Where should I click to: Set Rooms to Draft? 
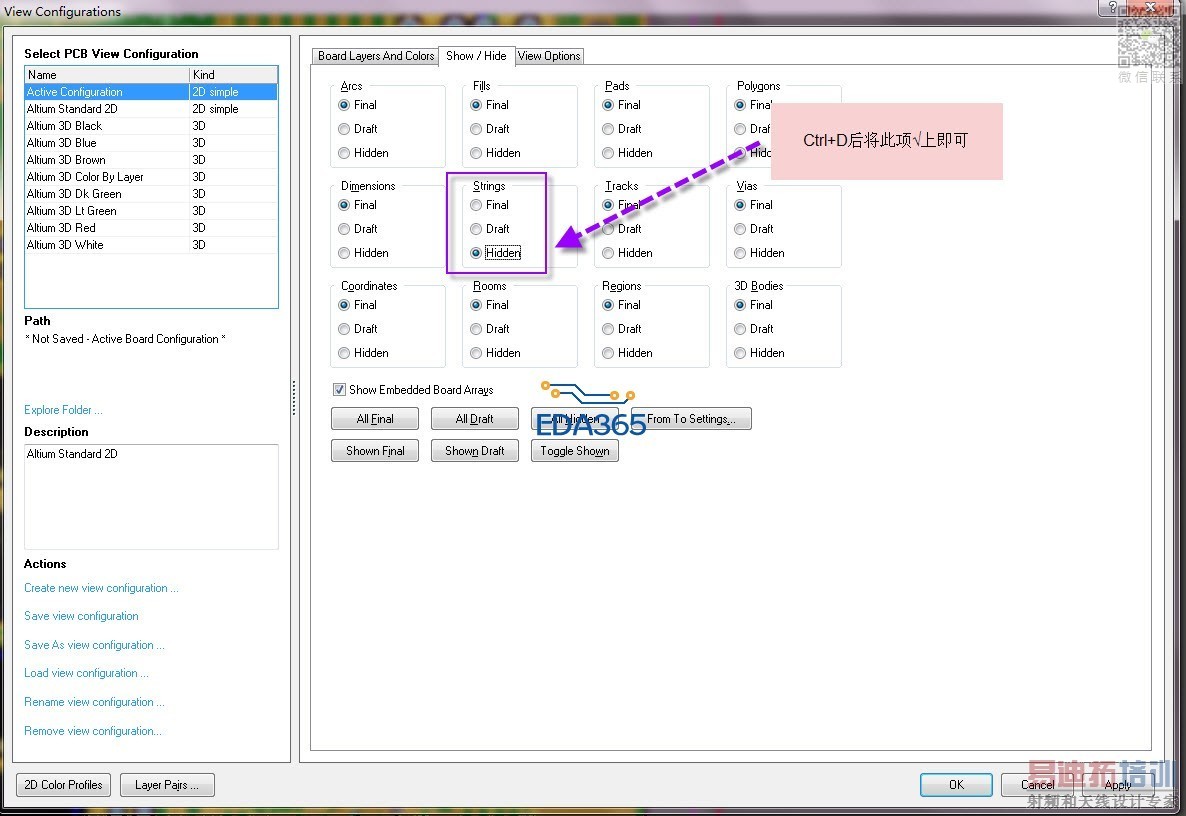476,329
